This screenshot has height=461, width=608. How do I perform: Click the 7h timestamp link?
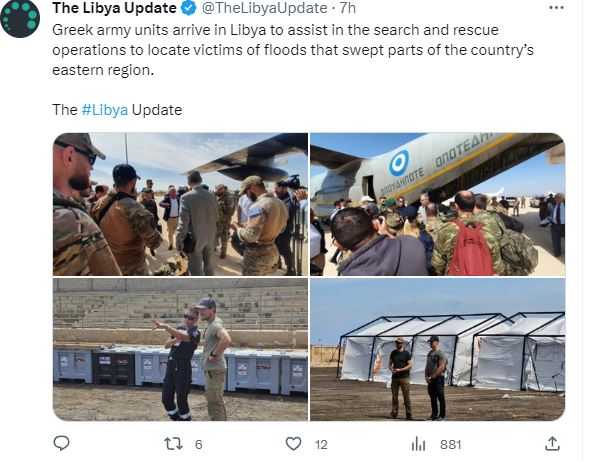[x=347, y=8]
